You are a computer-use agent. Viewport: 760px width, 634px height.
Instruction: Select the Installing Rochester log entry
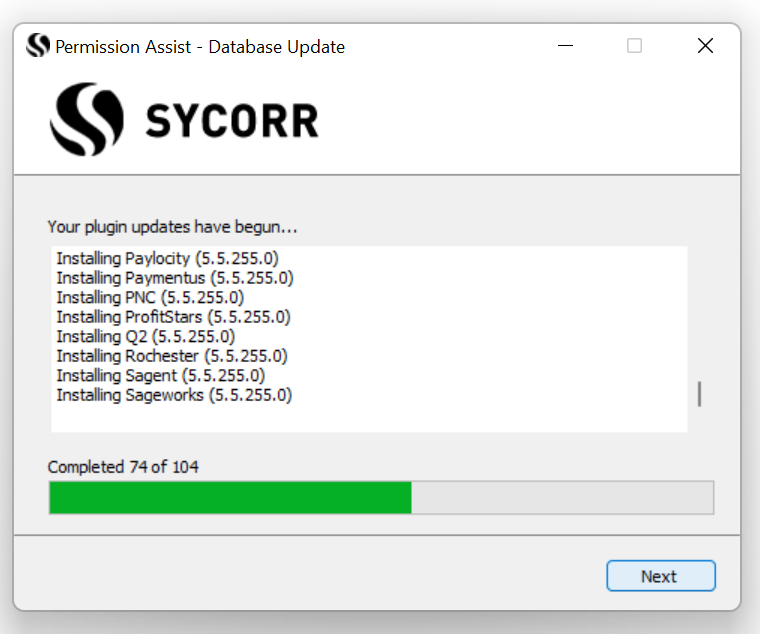(x=172, y=356)
